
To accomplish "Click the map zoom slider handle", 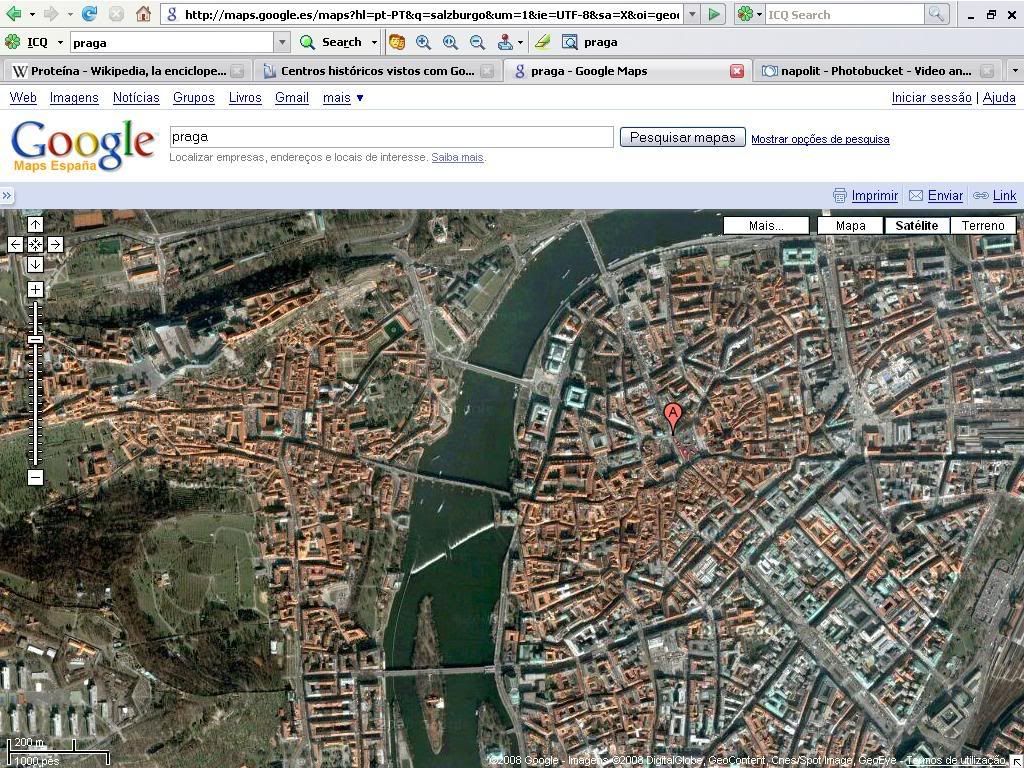I will [35, 340].
